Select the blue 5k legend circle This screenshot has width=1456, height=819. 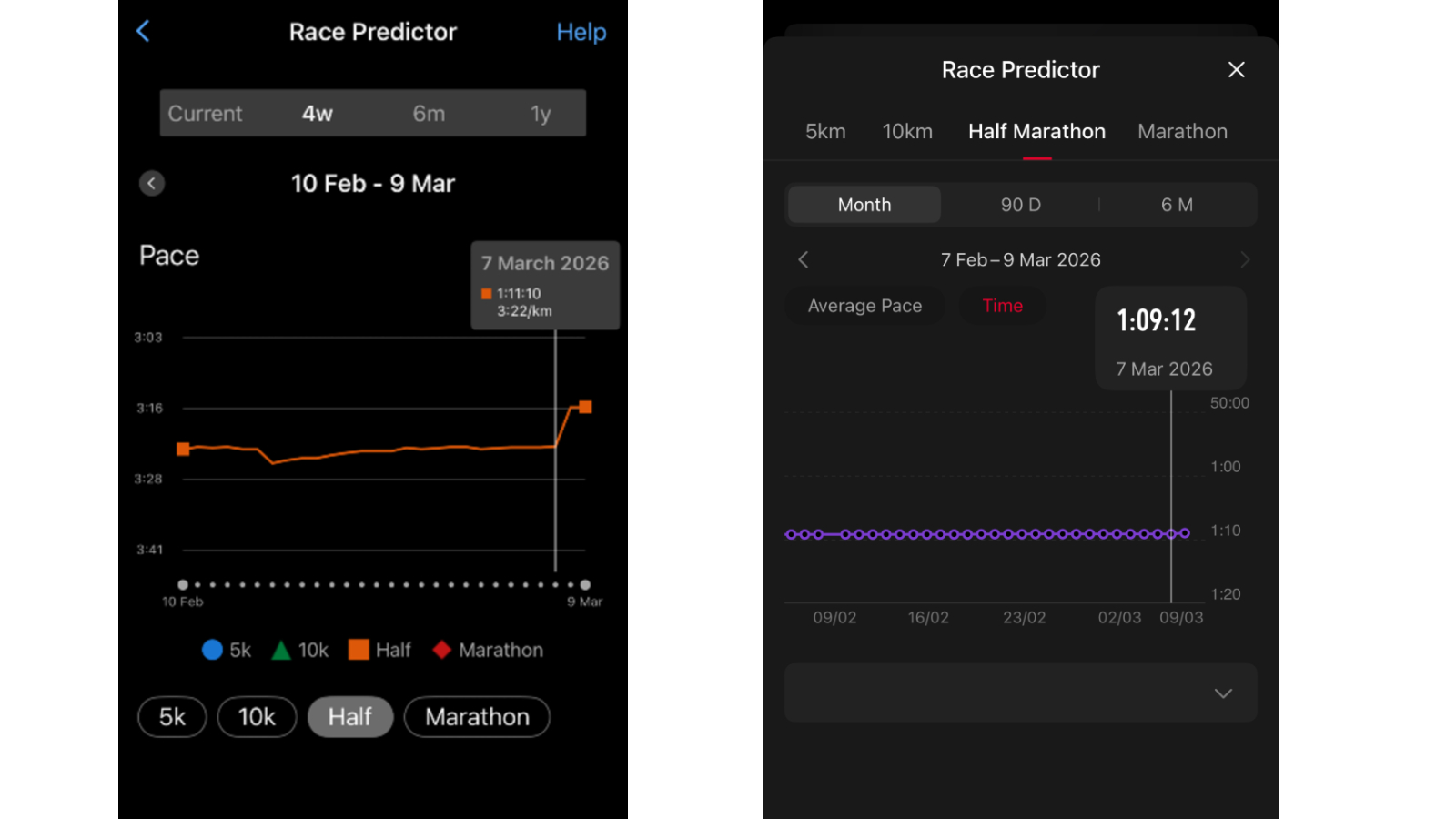(212, 649)
